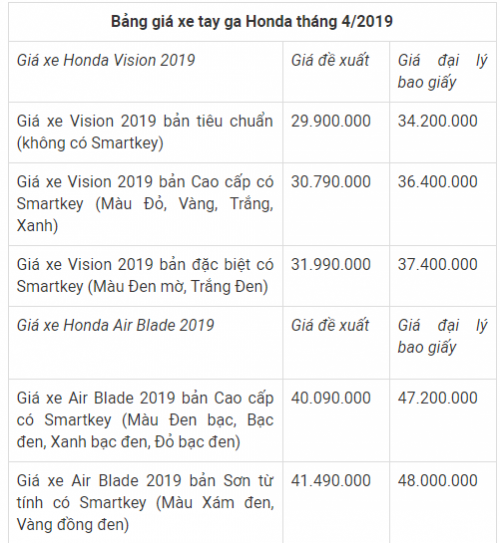This screenshot has width=500, height=543.
Task: Click the dealer price 36.400.000
Action: [x=437, y=181]
